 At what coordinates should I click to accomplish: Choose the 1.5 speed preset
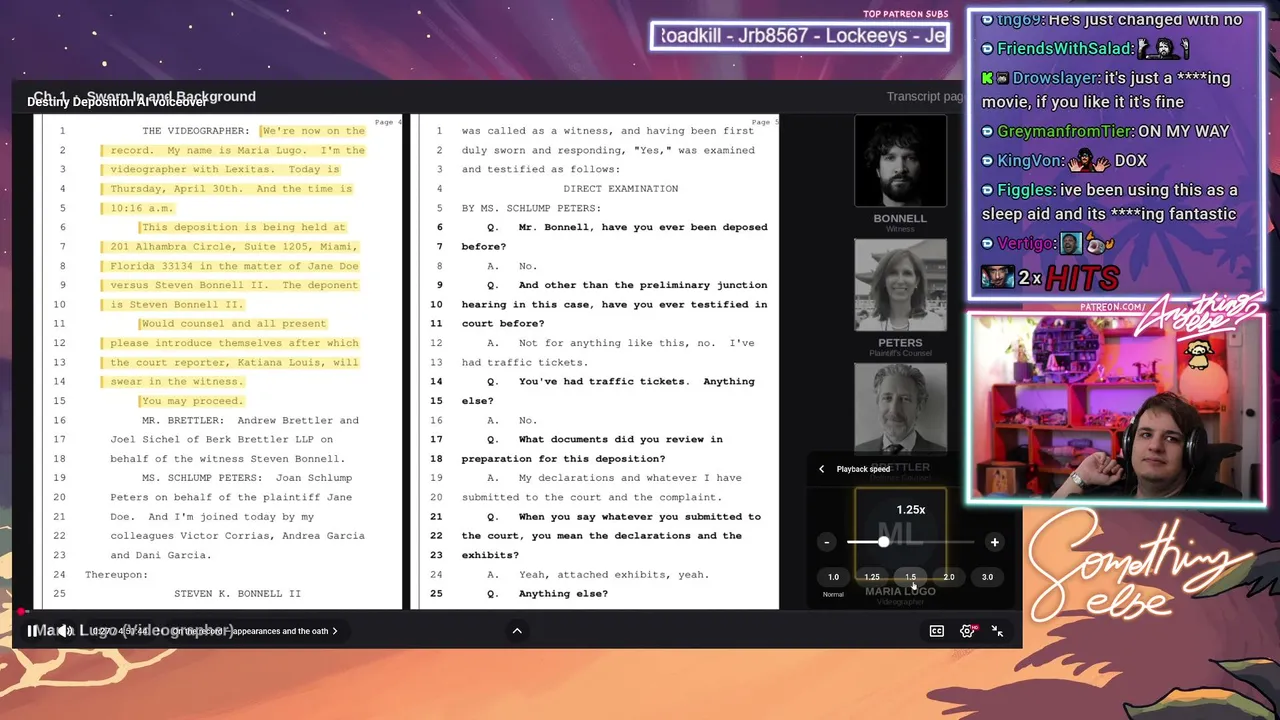click(910, 577)
